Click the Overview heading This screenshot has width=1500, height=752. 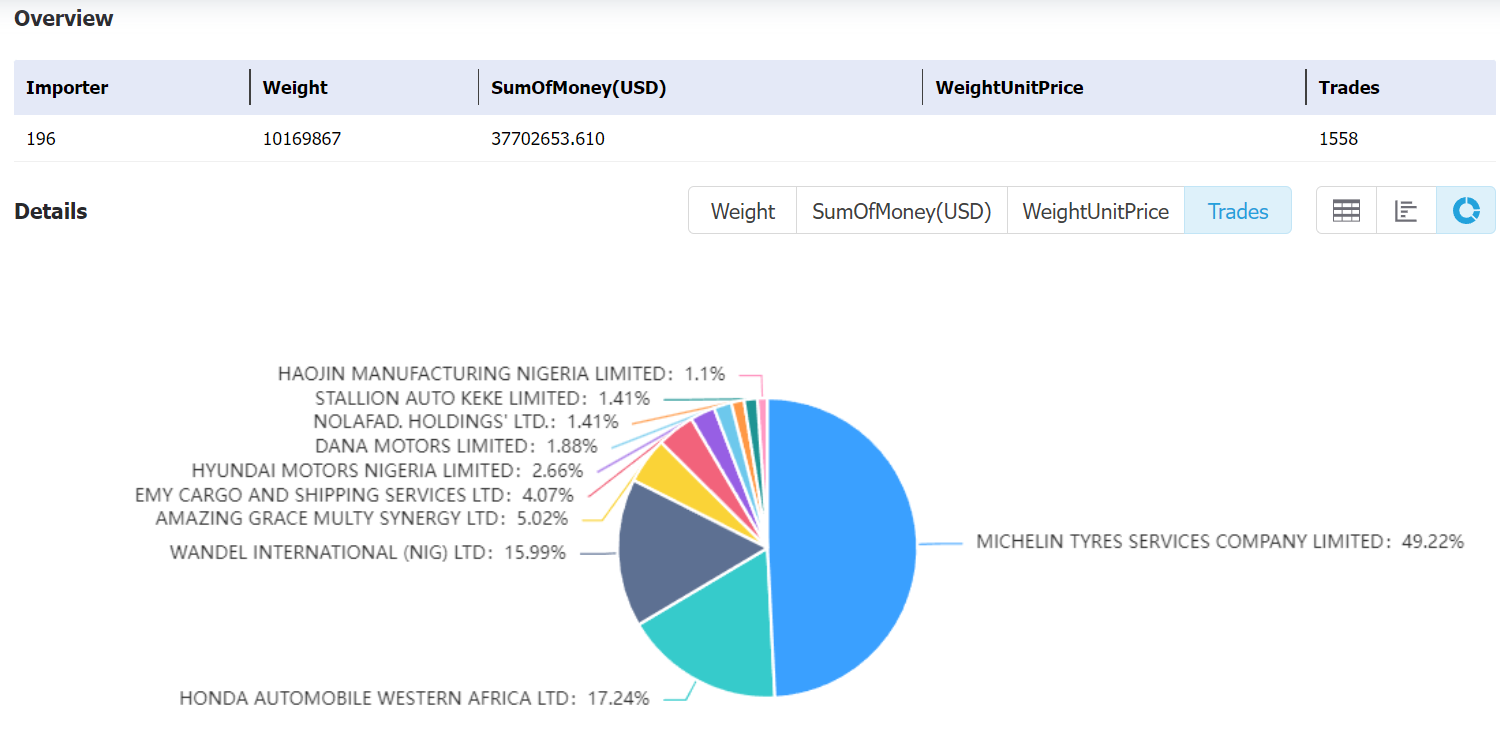pyautogui.click(x=64, y=18)
